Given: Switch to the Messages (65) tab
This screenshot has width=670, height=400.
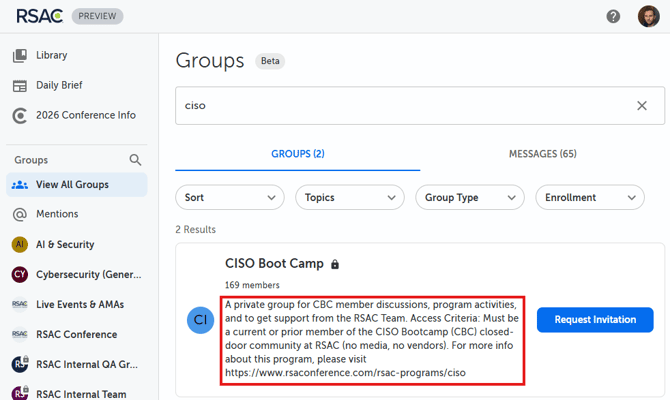Looking at the screenshot, I should [x=542, y=154].
